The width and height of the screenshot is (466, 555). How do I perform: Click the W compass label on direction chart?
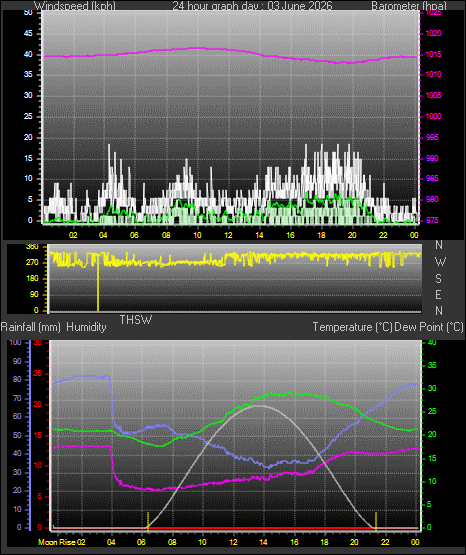[x=440, y=262]
